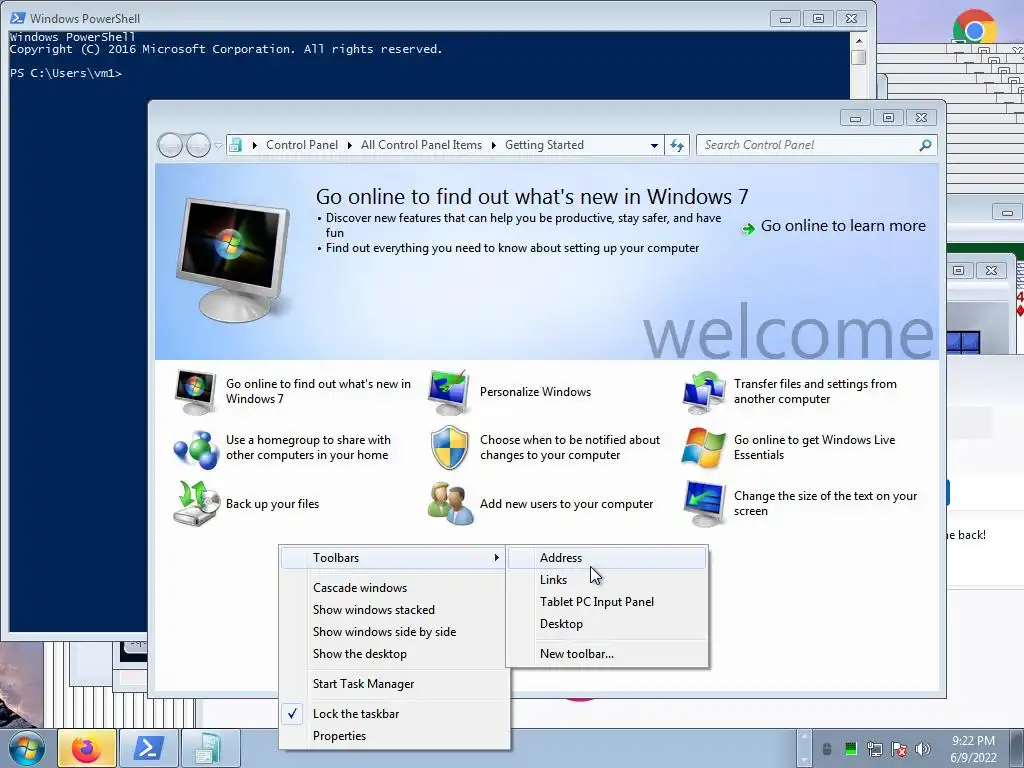1024x768 pixels.
Task: Click the Forward navigation button
Action: 198,145
